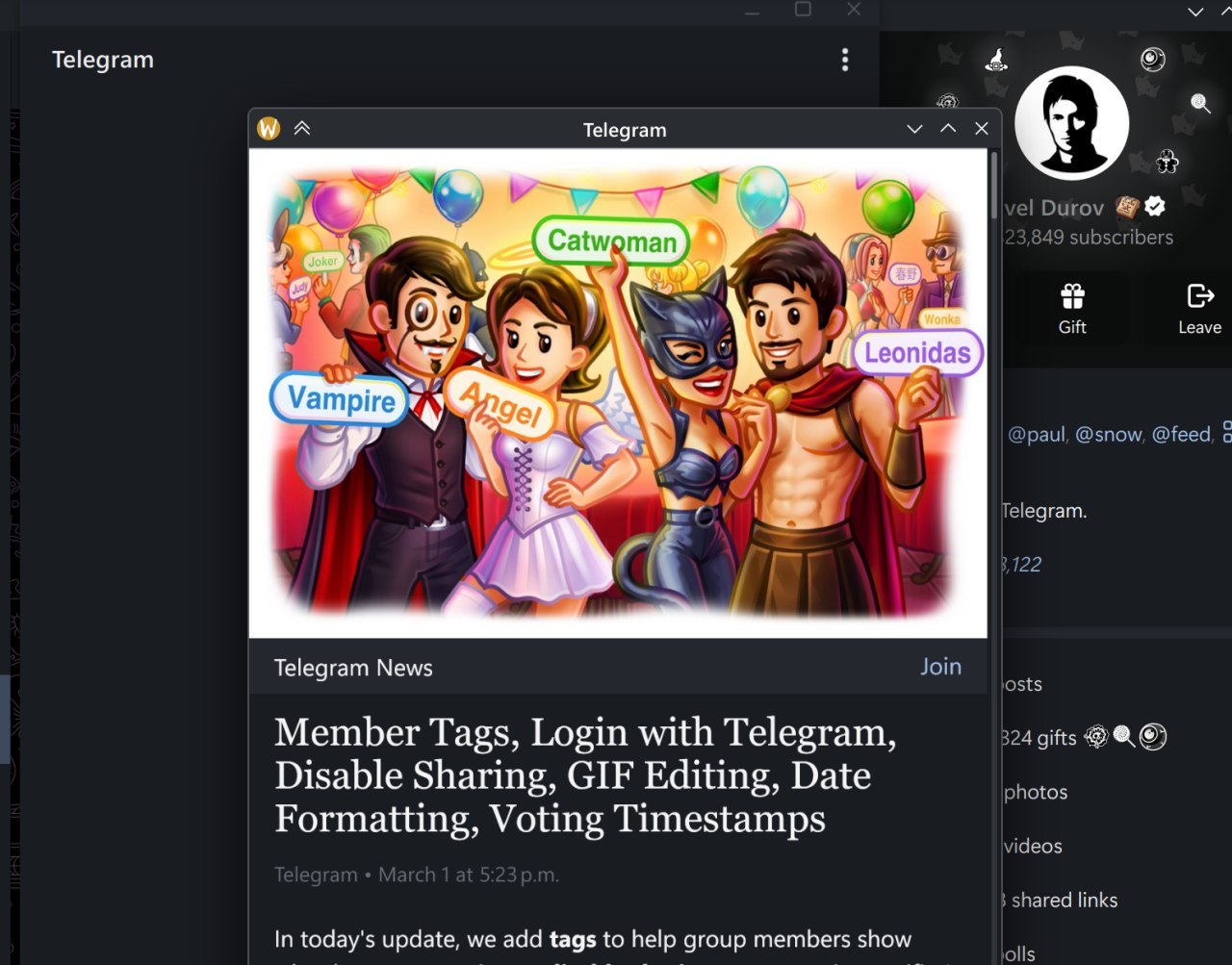Screen dimensions: 1232x965
Task: Click the verified checkmark badge beside Durov
Action: [1156, 207]
